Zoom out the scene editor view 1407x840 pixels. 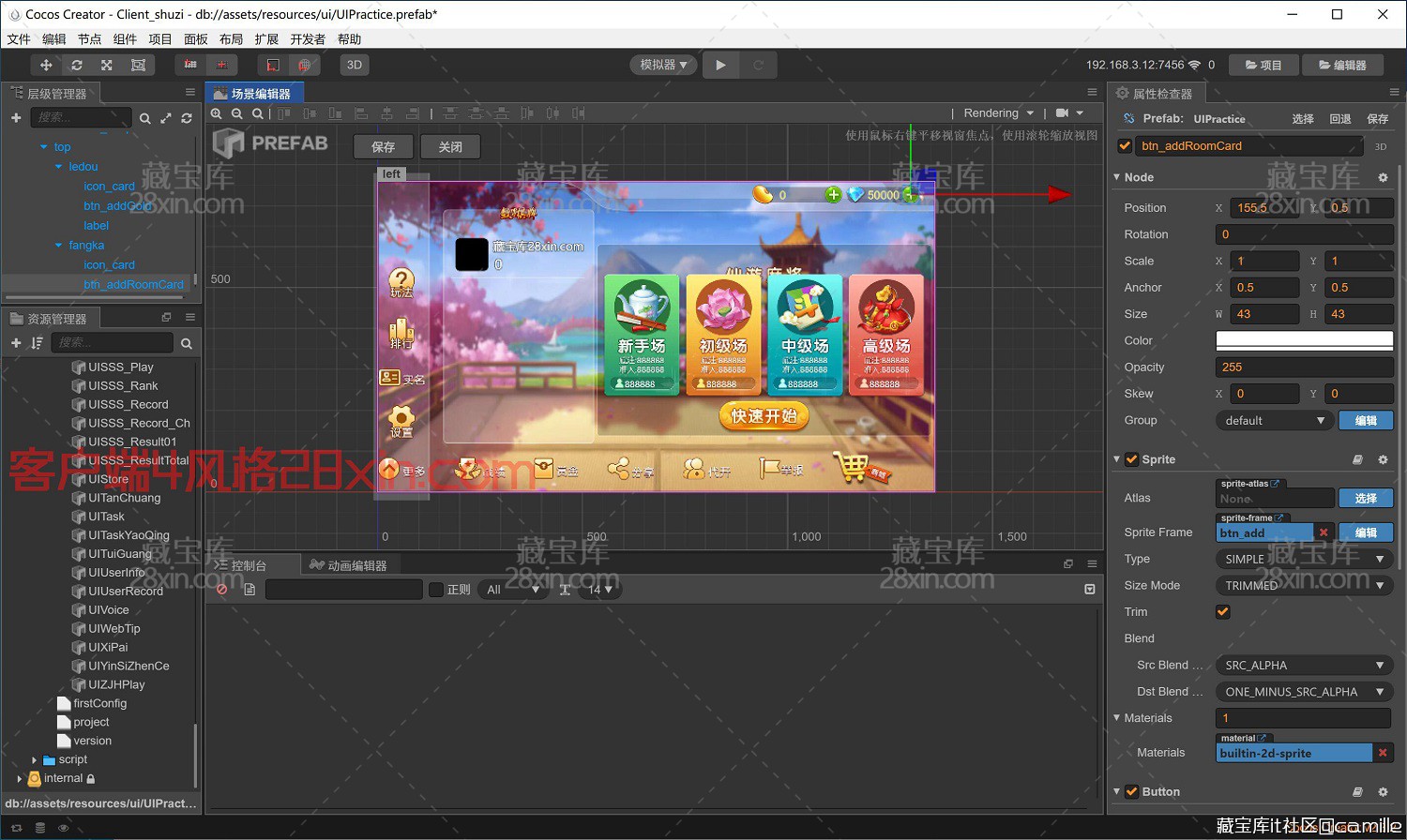pyautogui.click(x=237, y=113)
